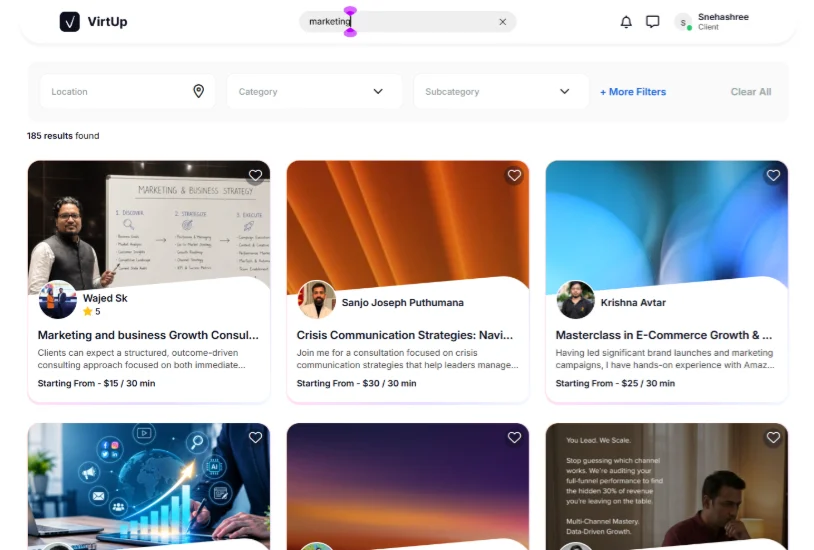This screenshot has height=550, width=814.
Task: Favorite the Wajed Sk card with the heart
Action: 255,176
